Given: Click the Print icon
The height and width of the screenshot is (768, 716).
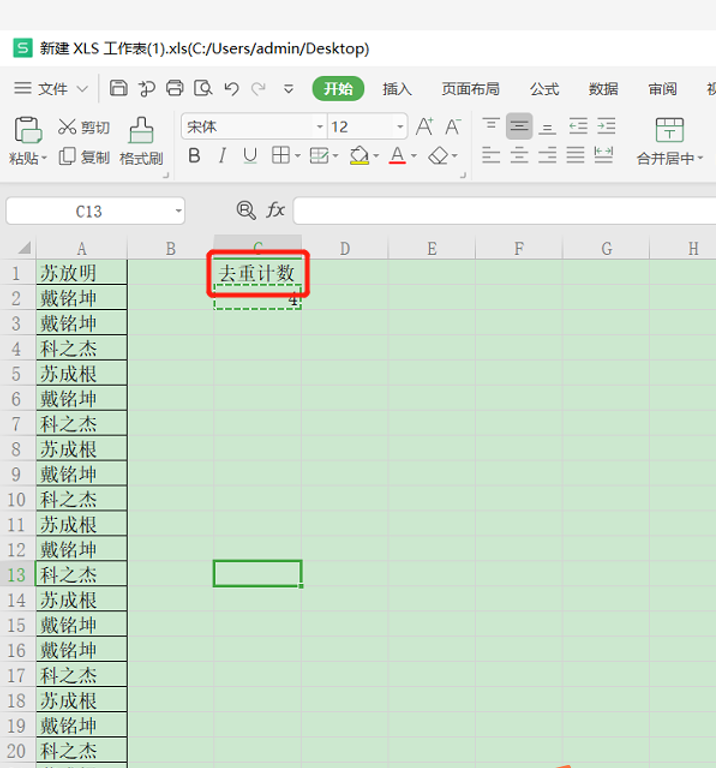Looking at the screenshot, I should 174,88.
